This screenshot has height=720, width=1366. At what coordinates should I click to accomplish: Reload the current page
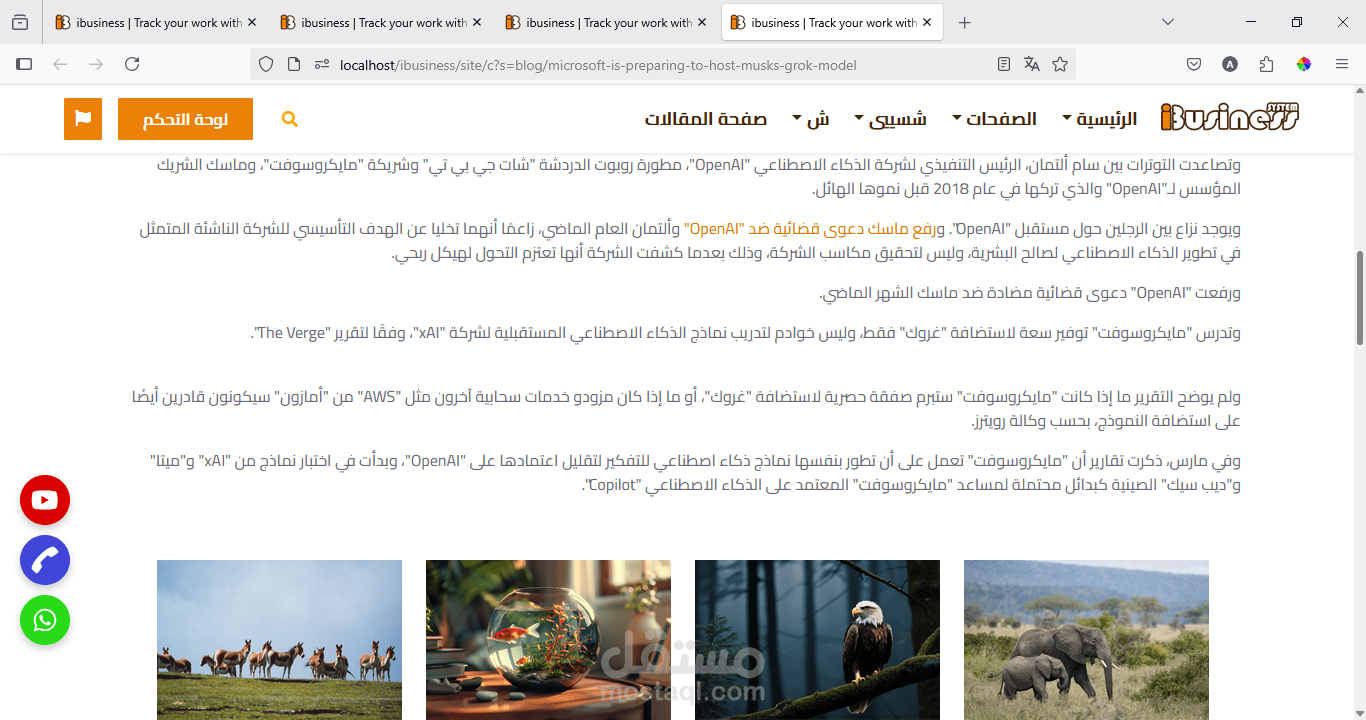pyautogui.click(x=132, y=64)
